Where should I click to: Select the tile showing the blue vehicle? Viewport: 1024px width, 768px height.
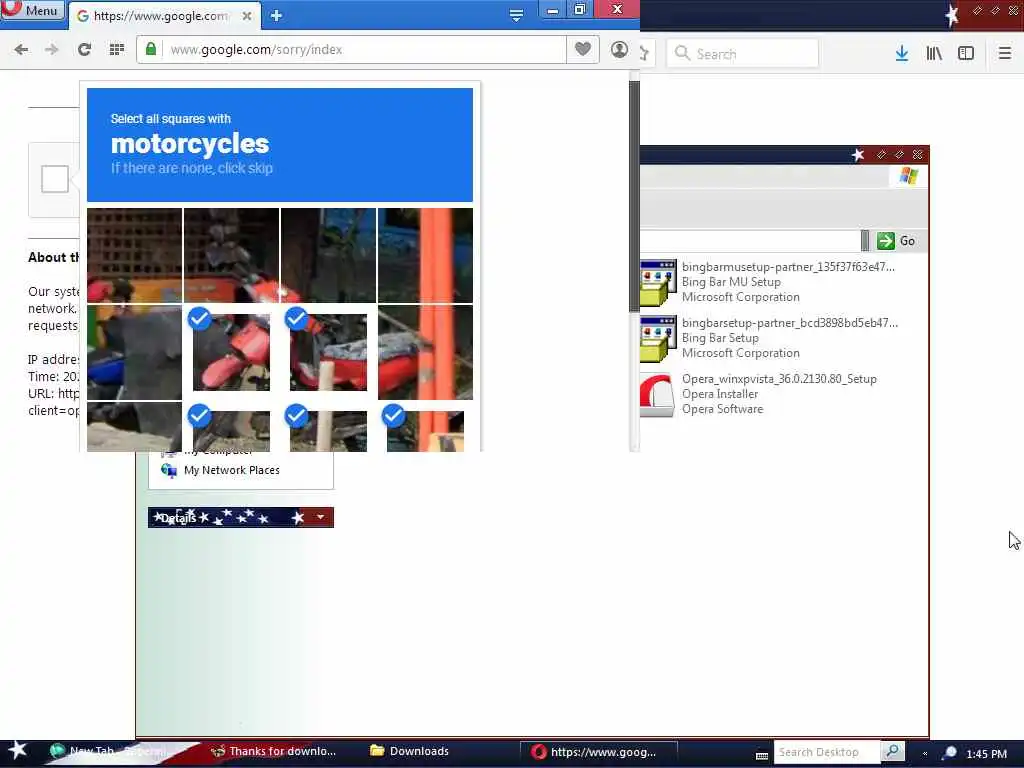[x=135, y=352]
